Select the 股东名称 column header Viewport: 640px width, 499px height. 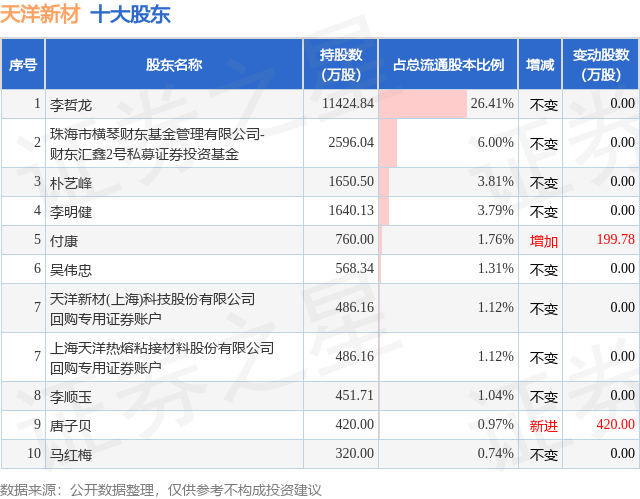(174, 64)
